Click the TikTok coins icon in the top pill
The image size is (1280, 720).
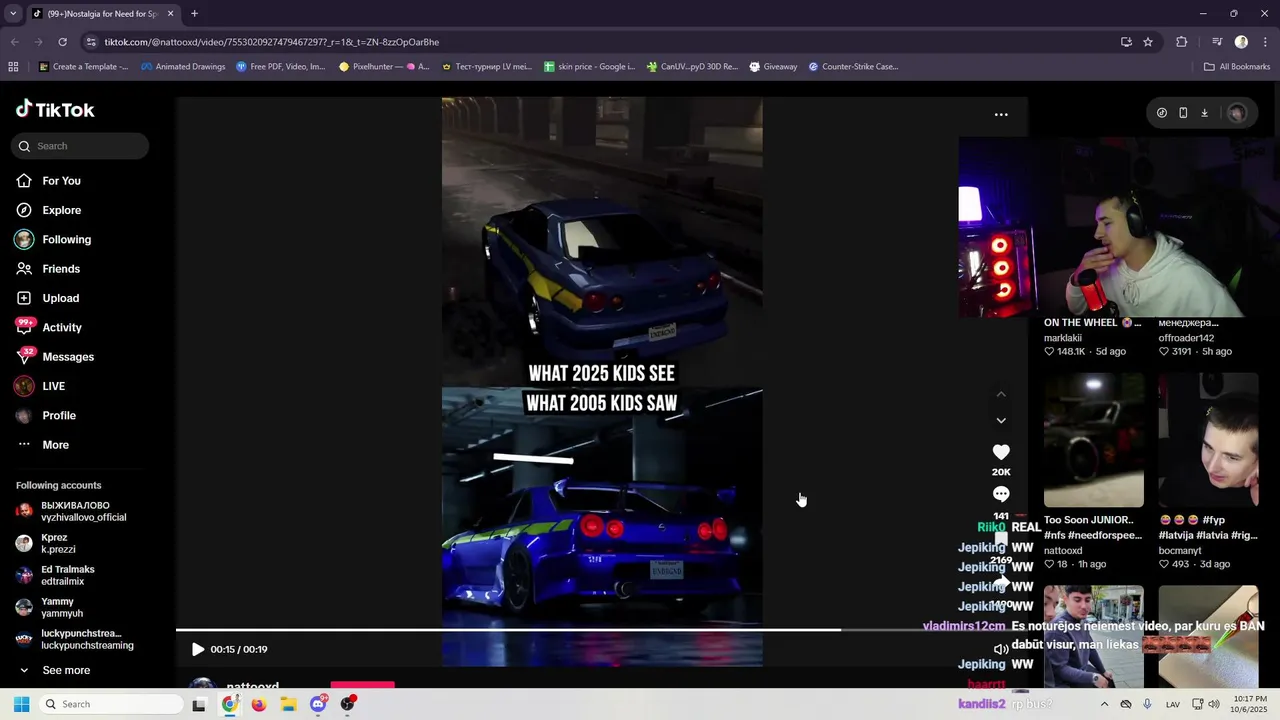point(1161,113)
